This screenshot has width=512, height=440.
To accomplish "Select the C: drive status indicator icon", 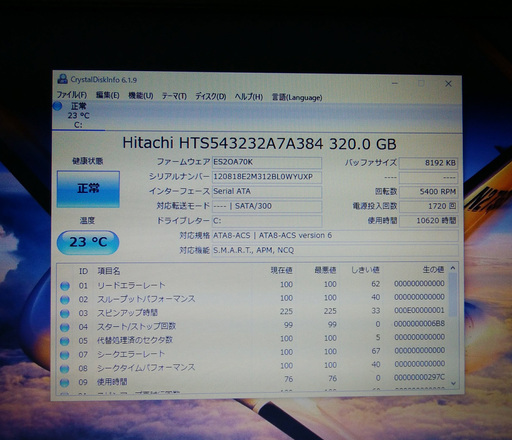I will (x=57, y=106).
